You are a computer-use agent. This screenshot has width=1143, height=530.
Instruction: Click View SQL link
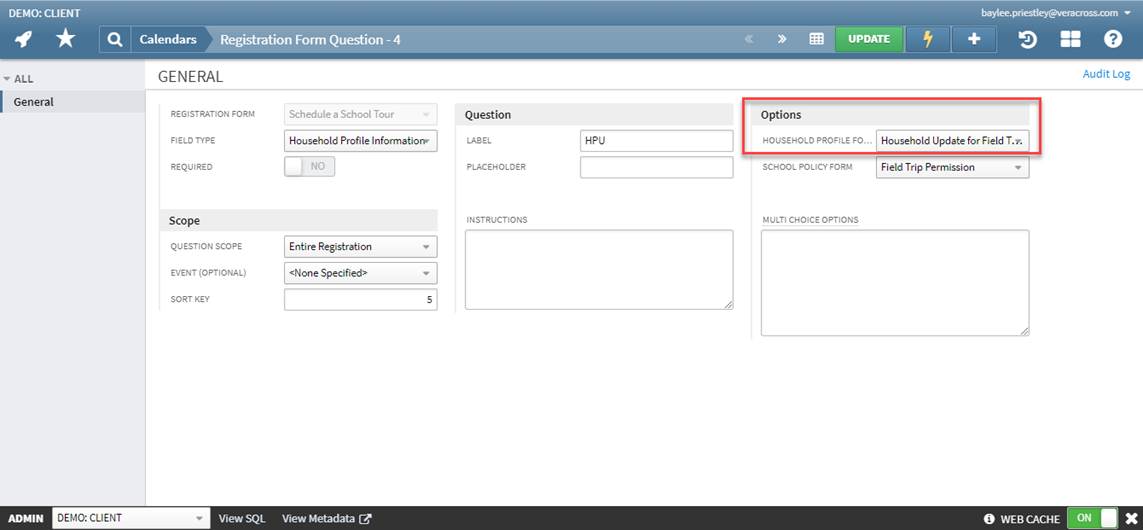242,519
